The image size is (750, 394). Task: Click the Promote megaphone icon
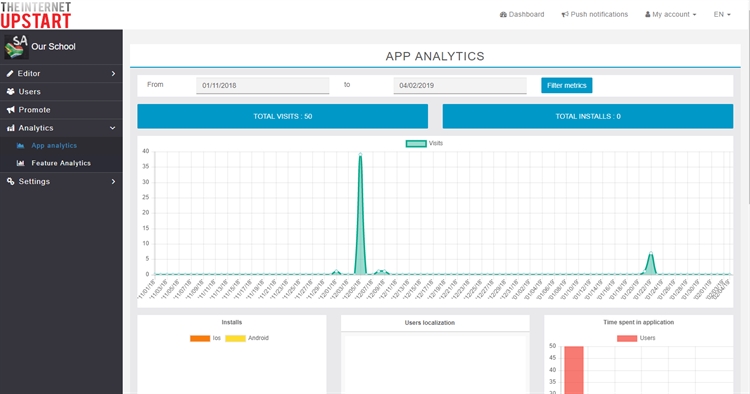tap(11, 110)
